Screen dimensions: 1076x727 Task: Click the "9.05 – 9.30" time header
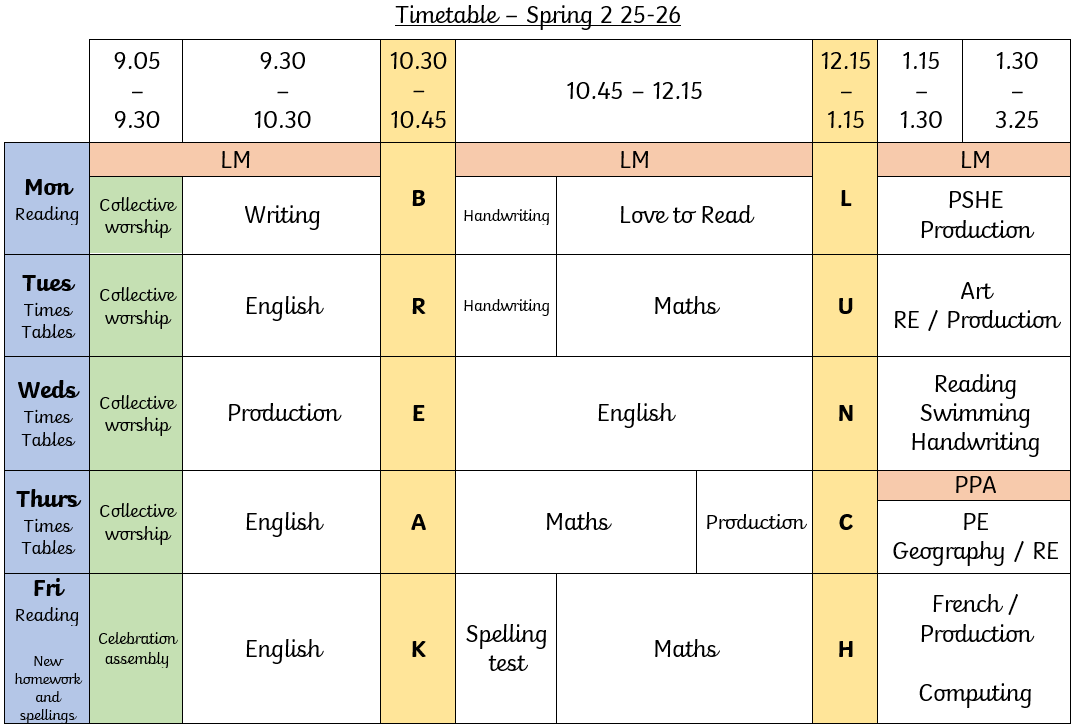pyautogui.click(x=136, y=92)
